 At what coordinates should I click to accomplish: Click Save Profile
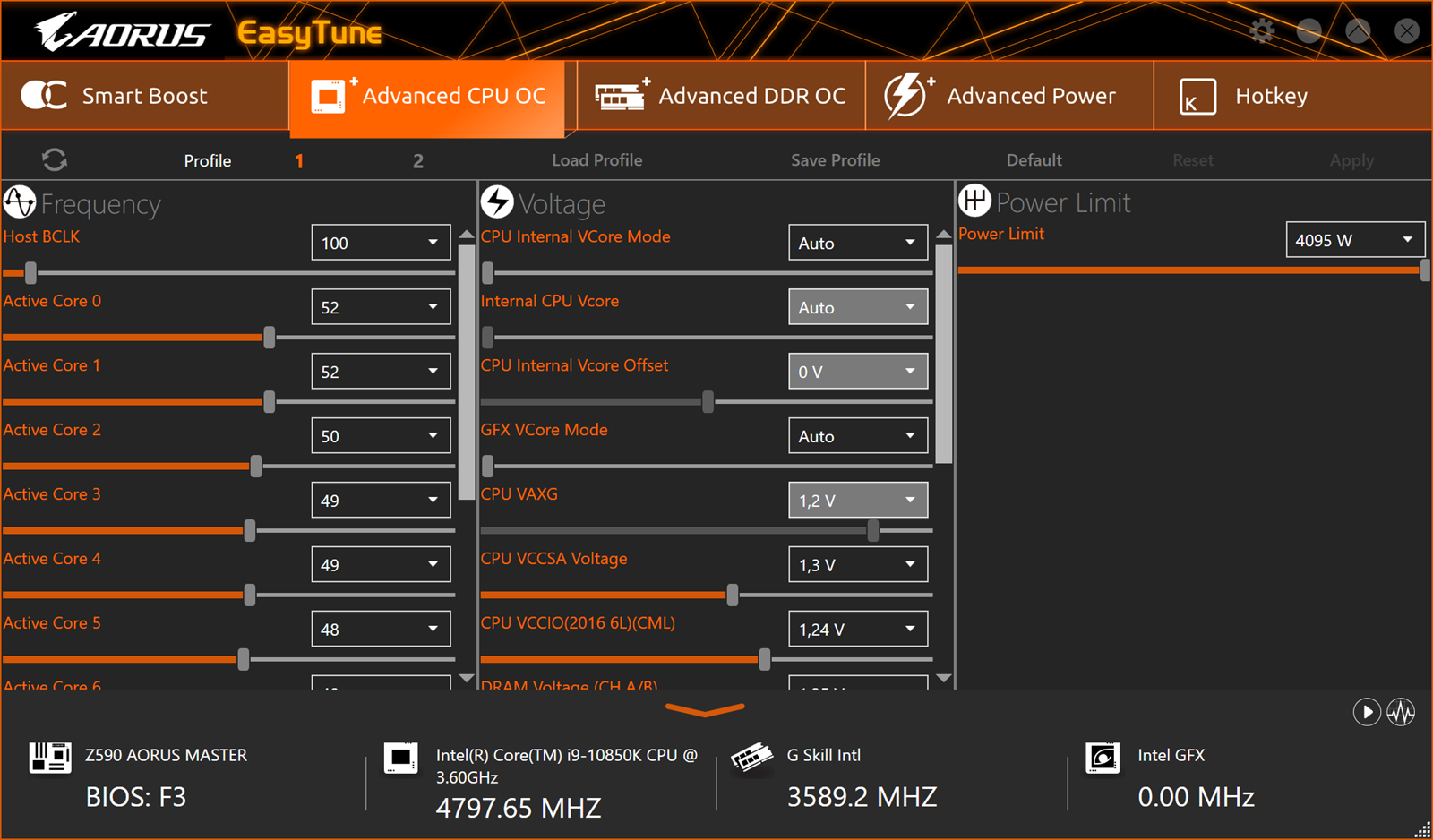click(x=836, y=160)
